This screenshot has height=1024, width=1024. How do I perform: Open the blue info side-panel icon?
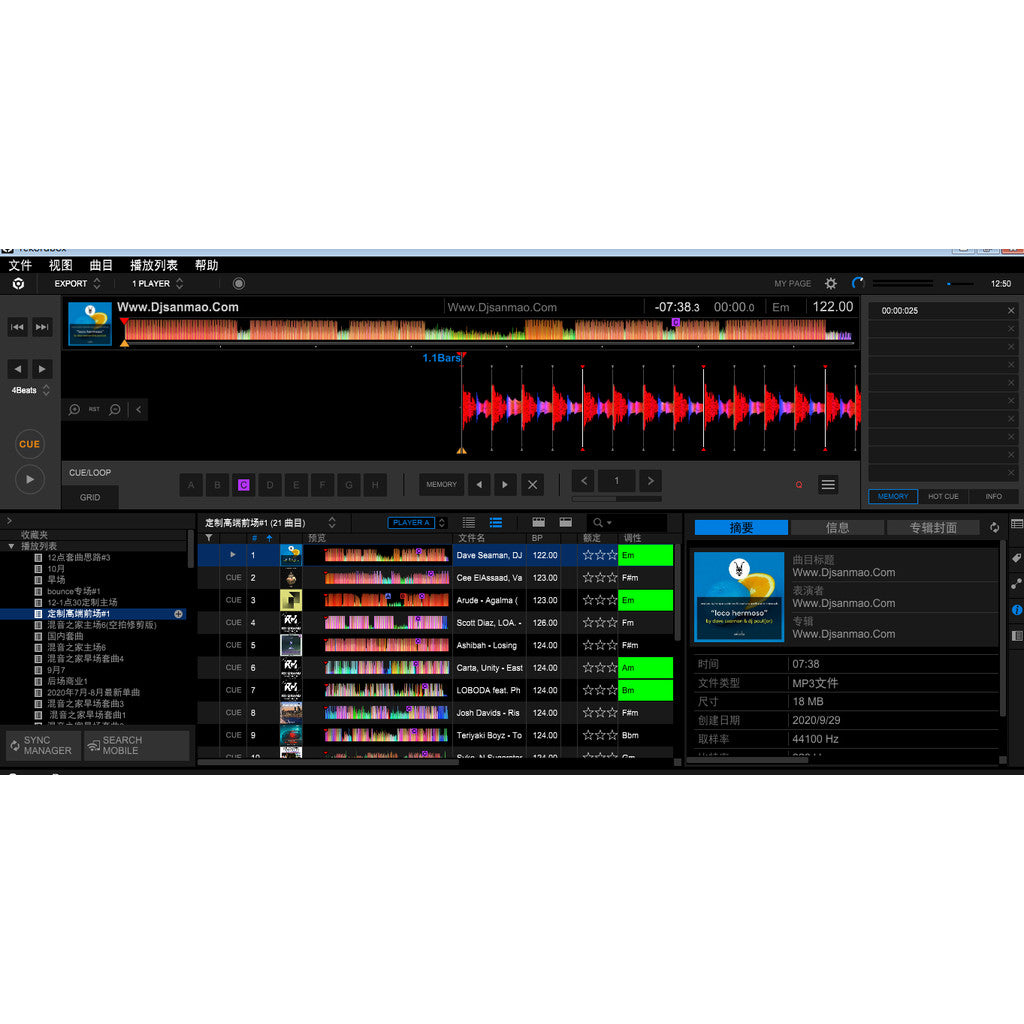point(1017,610)
